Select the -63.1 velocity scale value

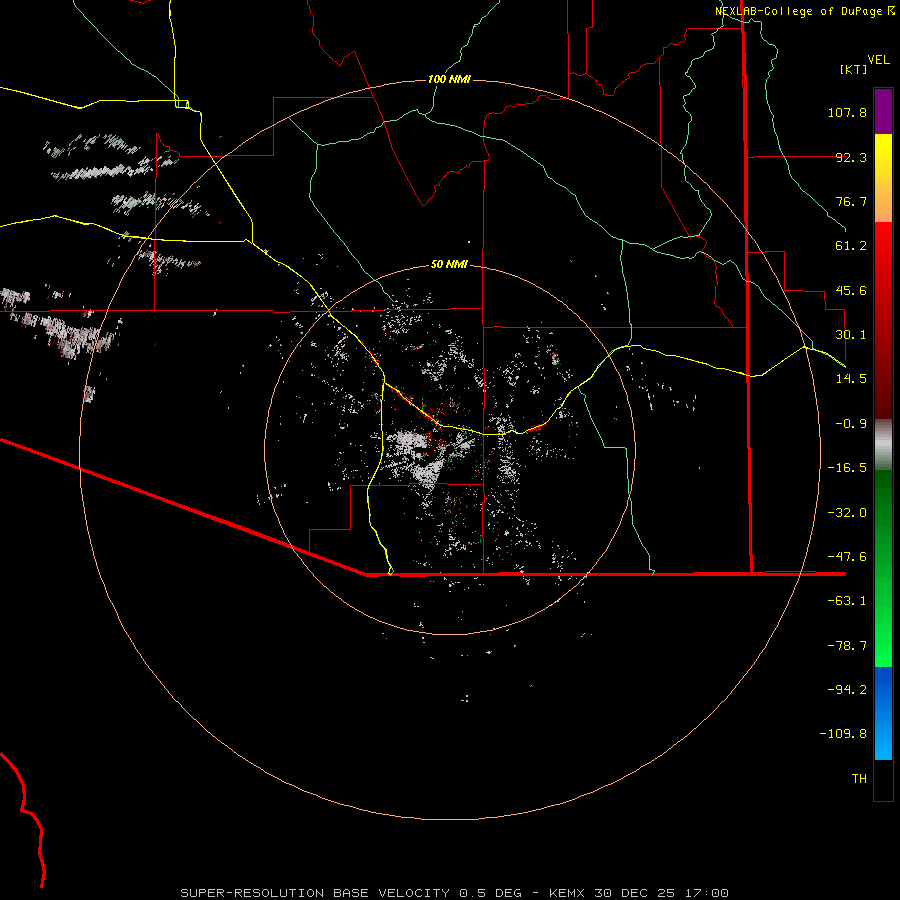point(847,601)
